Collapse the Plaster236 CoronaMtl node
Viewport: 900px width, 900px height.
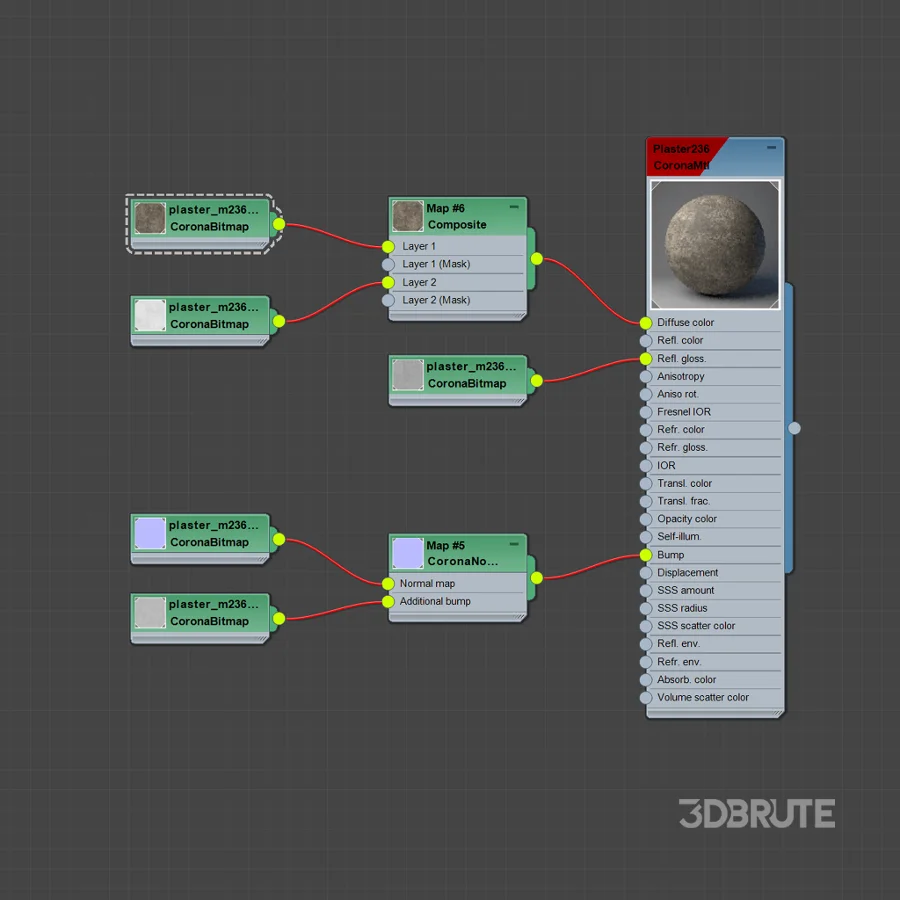tap(771, 148)
